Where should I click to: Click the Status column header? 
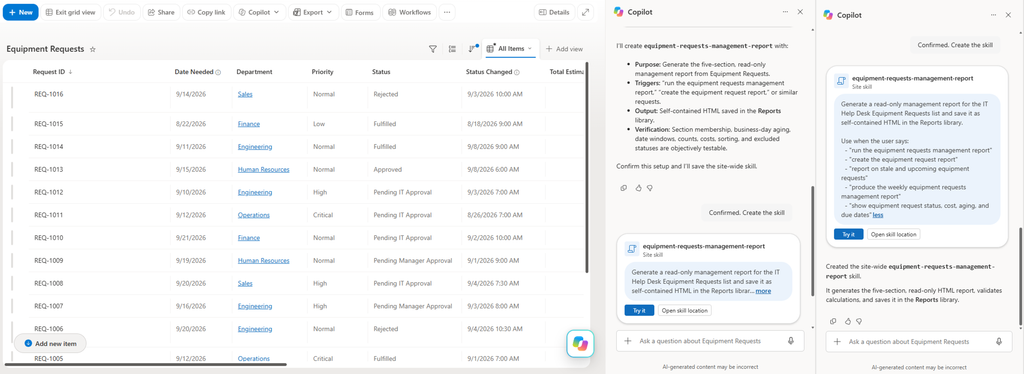pyautogui.click(x=381, y=72)
